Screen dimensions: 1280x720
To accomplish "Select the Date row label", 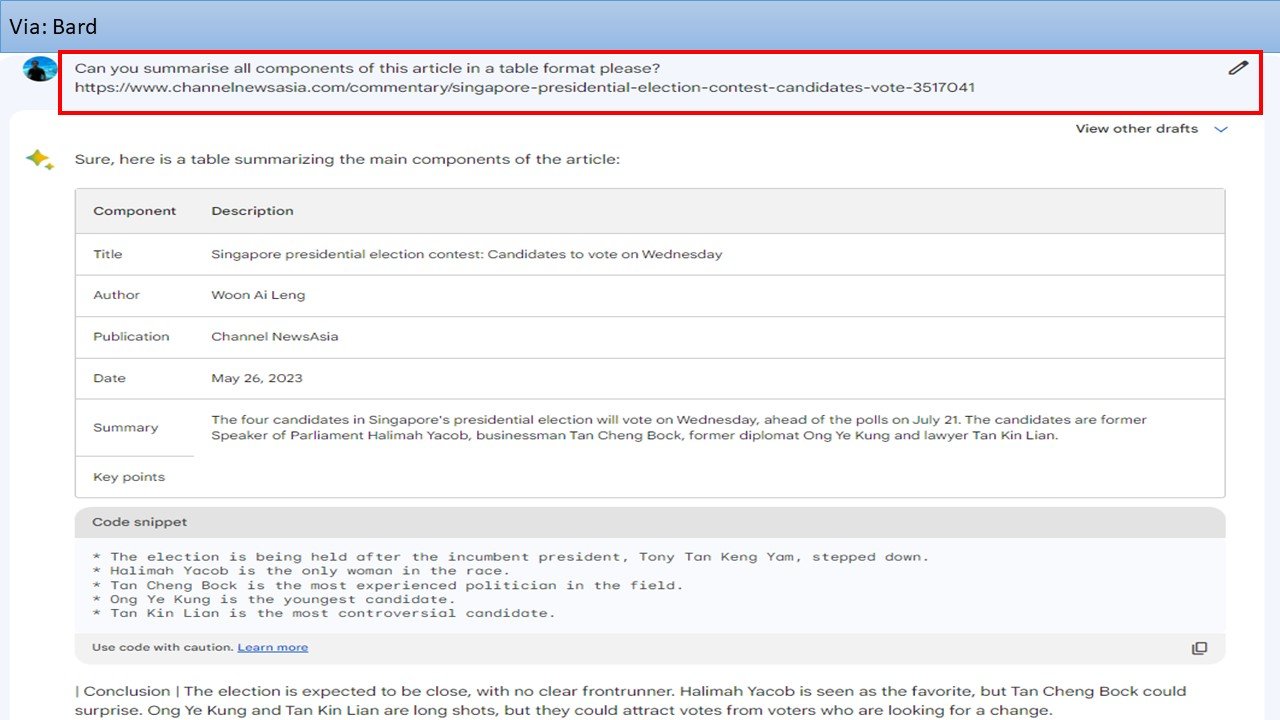I will [x=109, y=378].
